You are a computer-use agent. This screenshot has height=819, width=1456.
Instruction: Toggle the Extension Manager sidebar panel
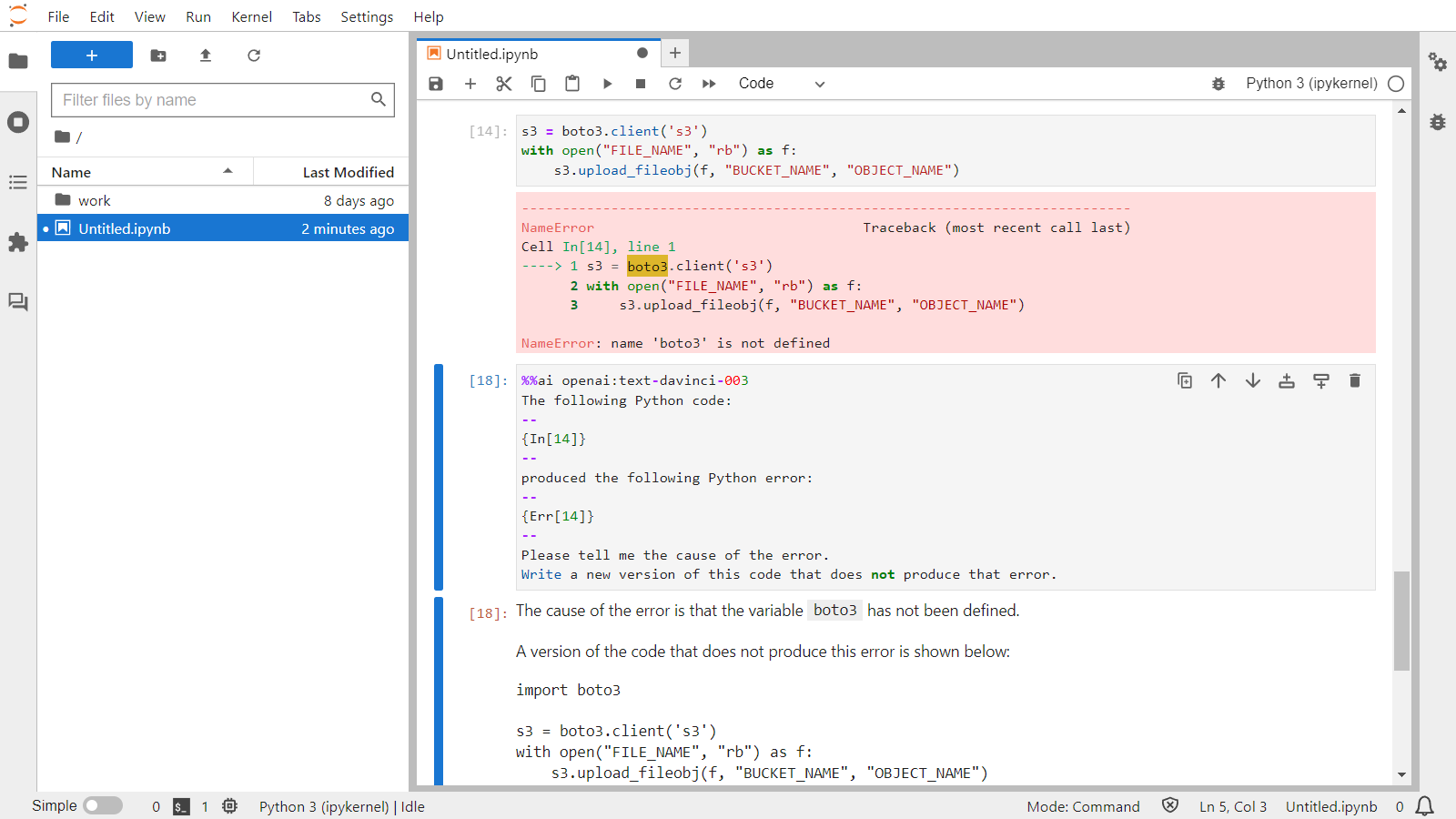coord(18,242)
